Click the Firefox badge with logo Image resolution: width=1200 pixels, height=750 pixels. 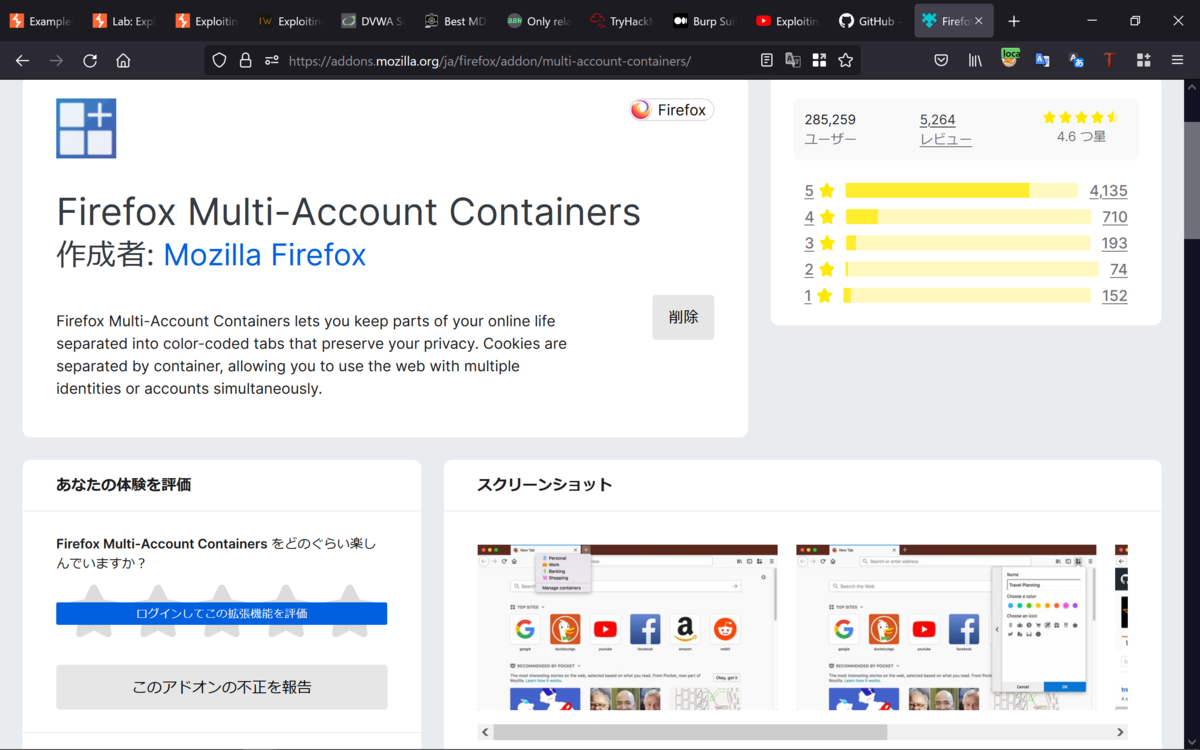(x=671, y=110)
